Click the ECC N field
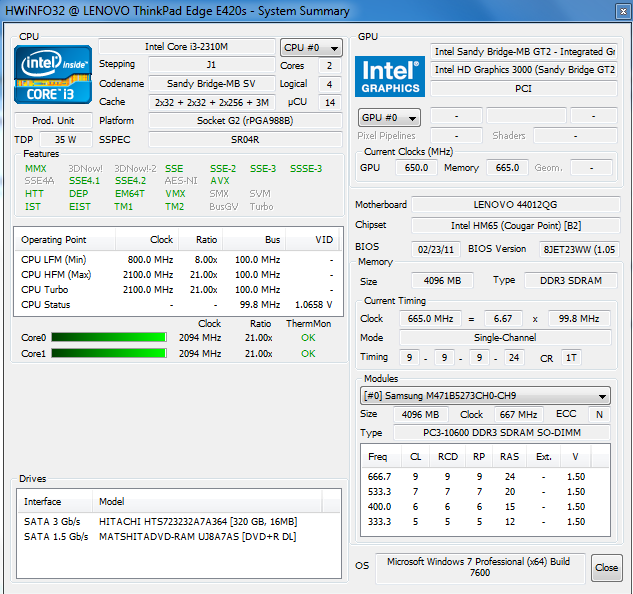This screenshot has height=594, width=633. click(599, 414)
